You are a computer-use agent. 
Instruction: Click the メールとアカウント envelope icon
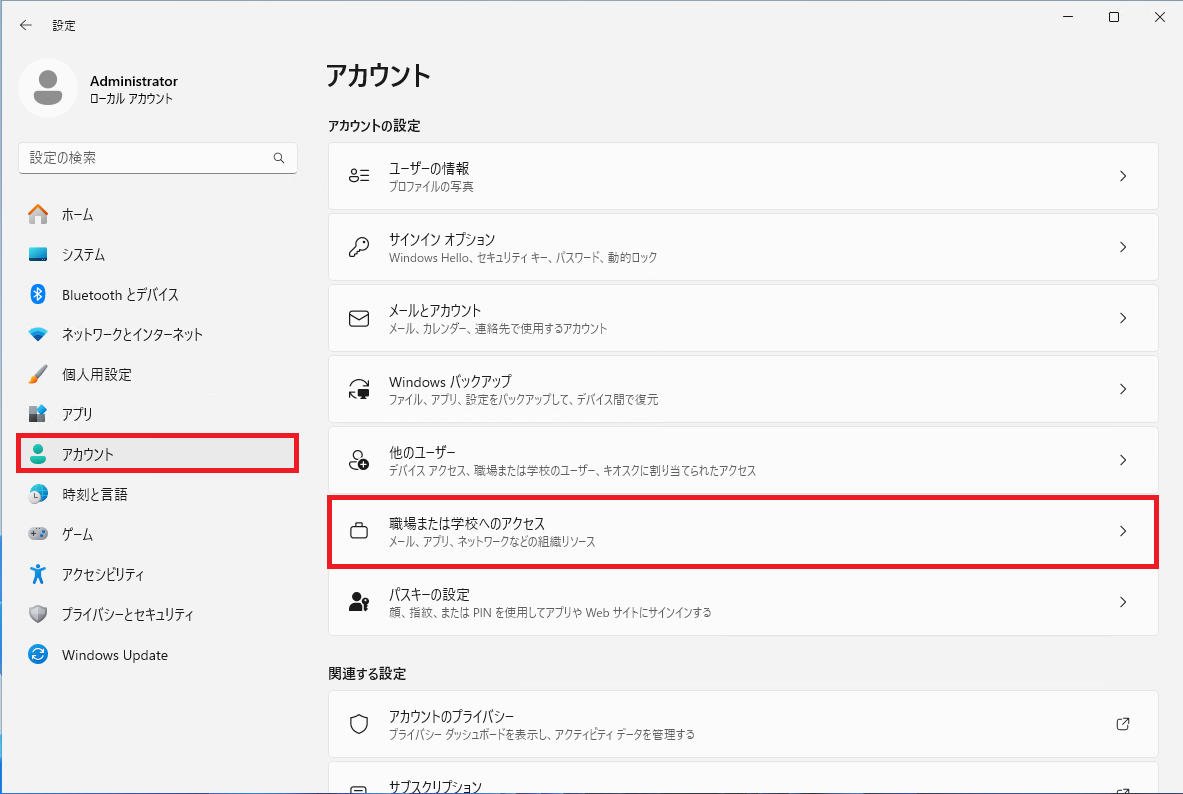tap(359, 319)
